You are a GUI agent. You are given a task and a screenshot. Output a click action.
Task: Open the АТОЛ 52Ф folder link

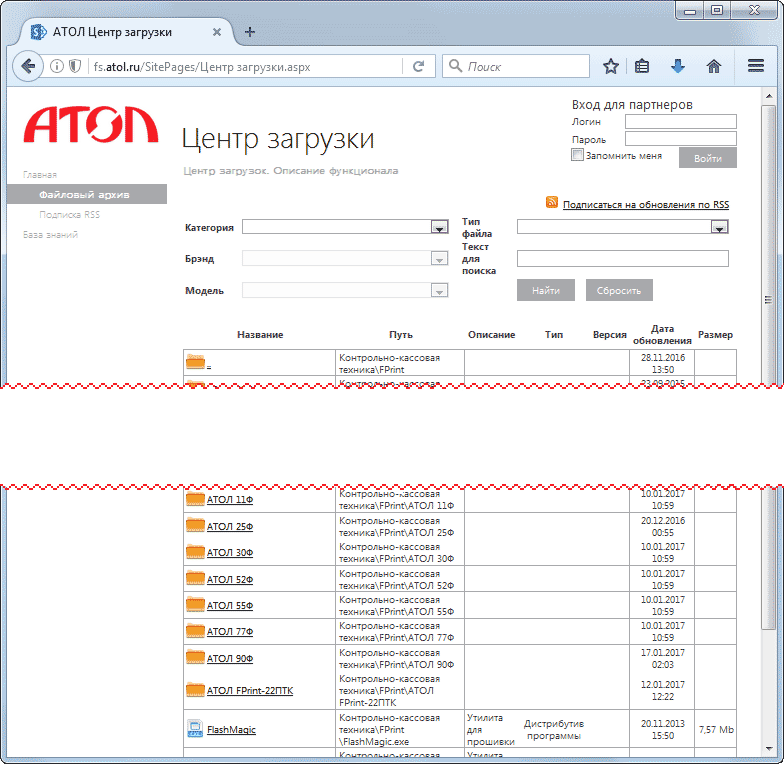230,580
